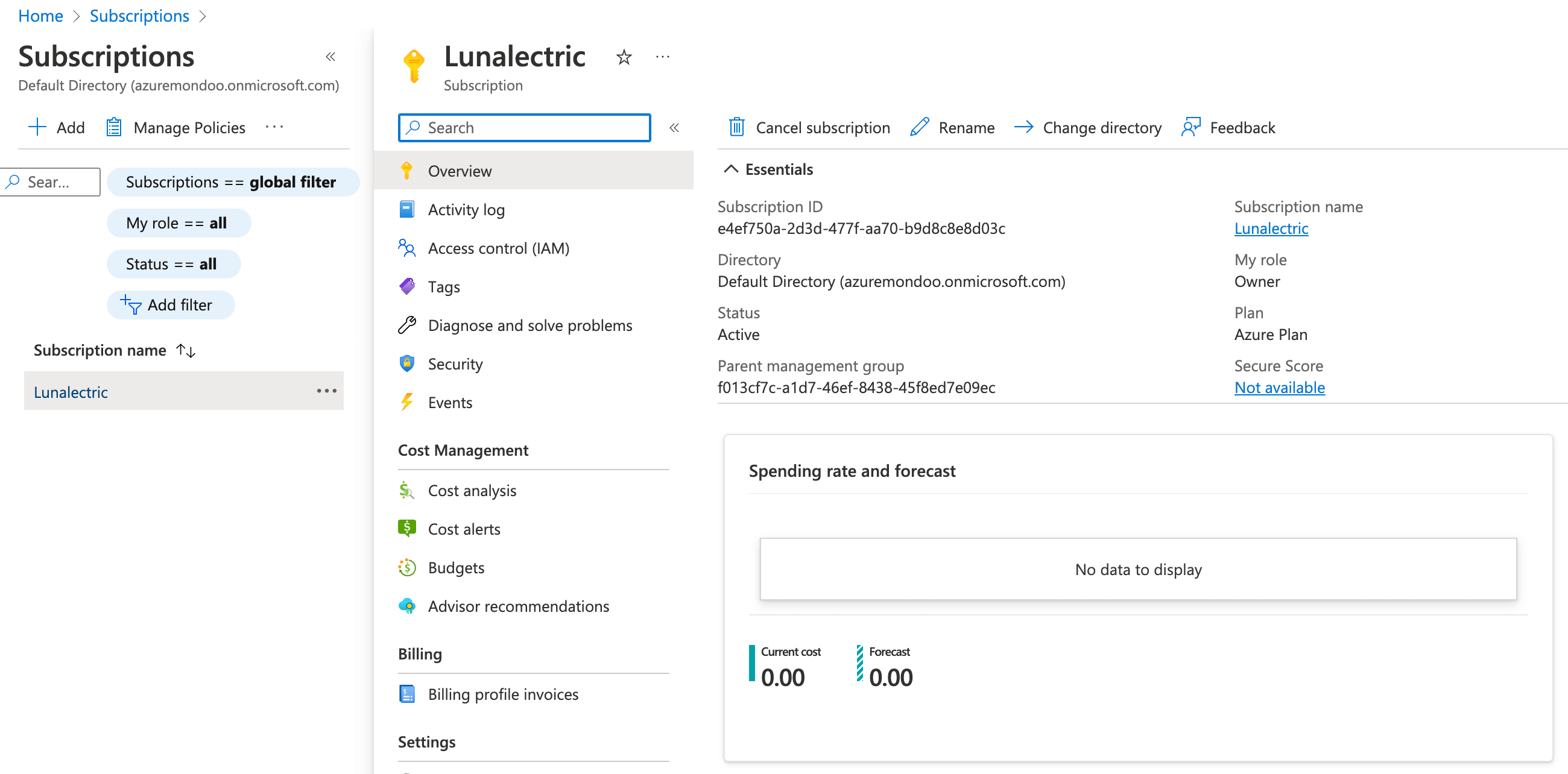The width and height of the screenshot is (1568, 774).
Task: Open the Tags page for Lunalectric
Action: coord(443,286)
